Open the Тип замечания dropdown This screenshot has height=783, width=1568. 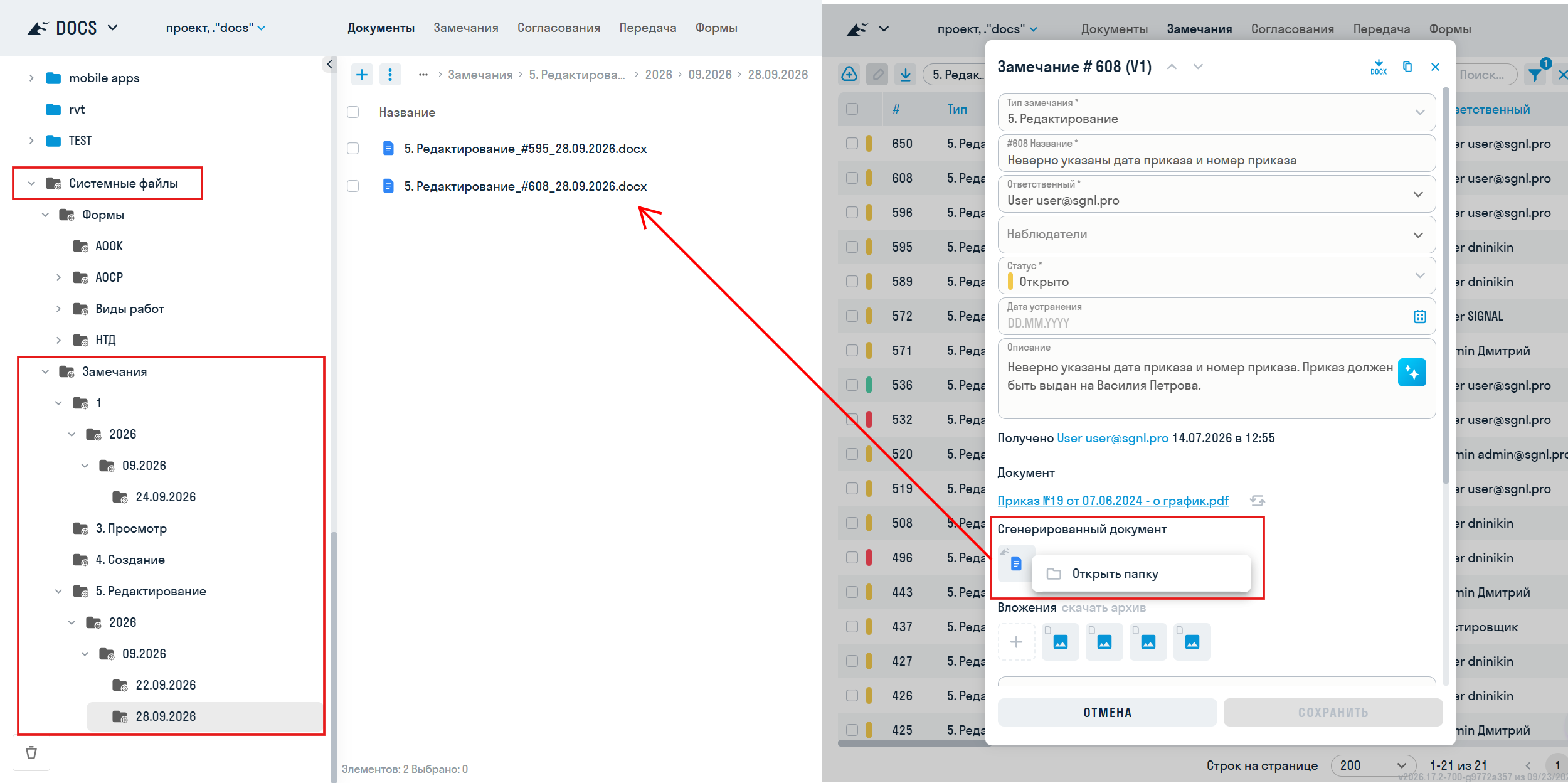1216,112
